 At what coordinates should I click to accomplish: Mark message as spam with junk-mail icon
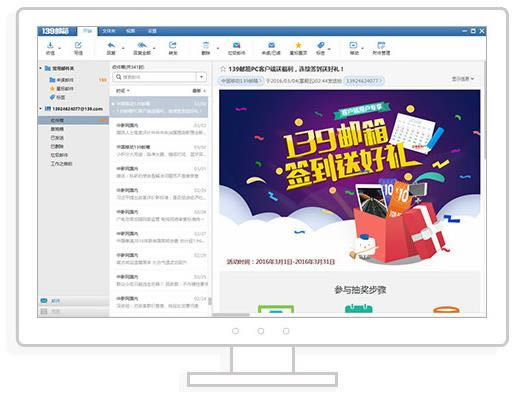tap(237, 45)
